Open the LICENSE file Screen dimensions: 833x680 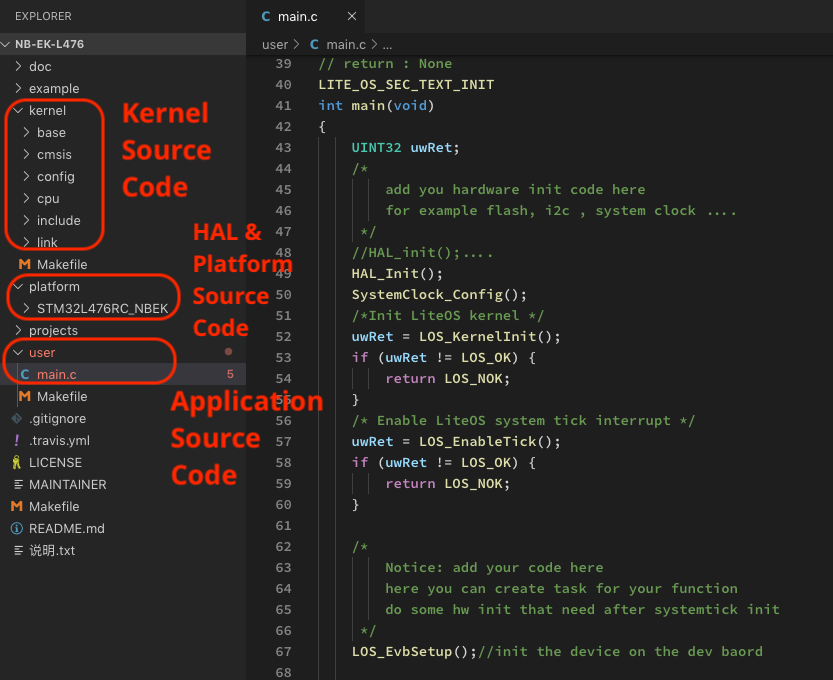pos(55,463)
